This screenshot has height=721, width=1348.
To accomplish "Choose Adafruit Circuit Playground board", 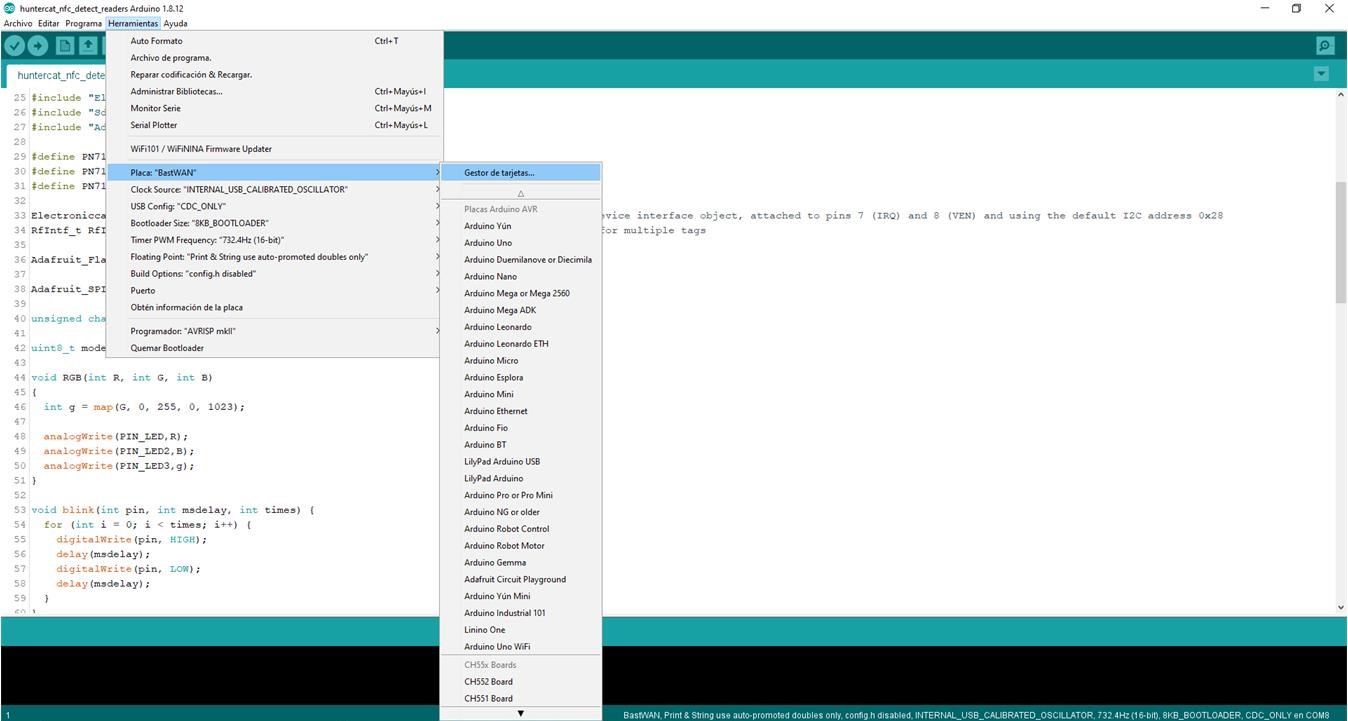I will pos(521,579).
